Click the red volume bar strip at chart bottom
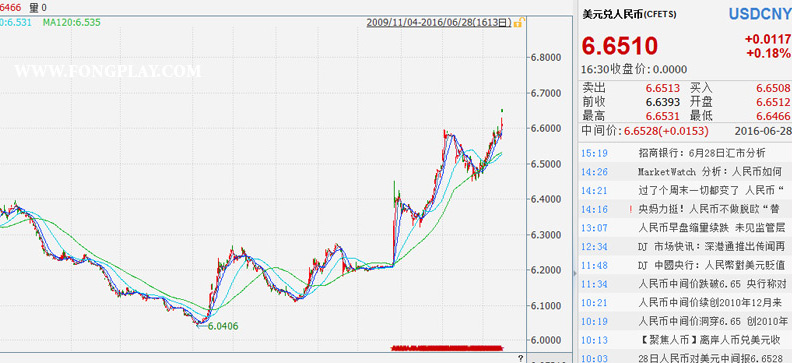Image resolution: width=792 pixels, height=363 pixels. pos(447,348)
